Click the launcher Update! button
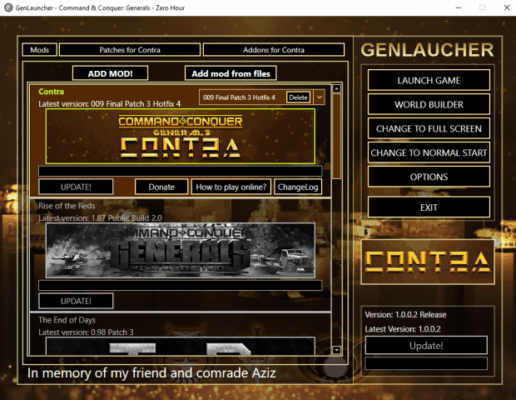The height and width of the screenshot is (400, 516). click(426, 345)
